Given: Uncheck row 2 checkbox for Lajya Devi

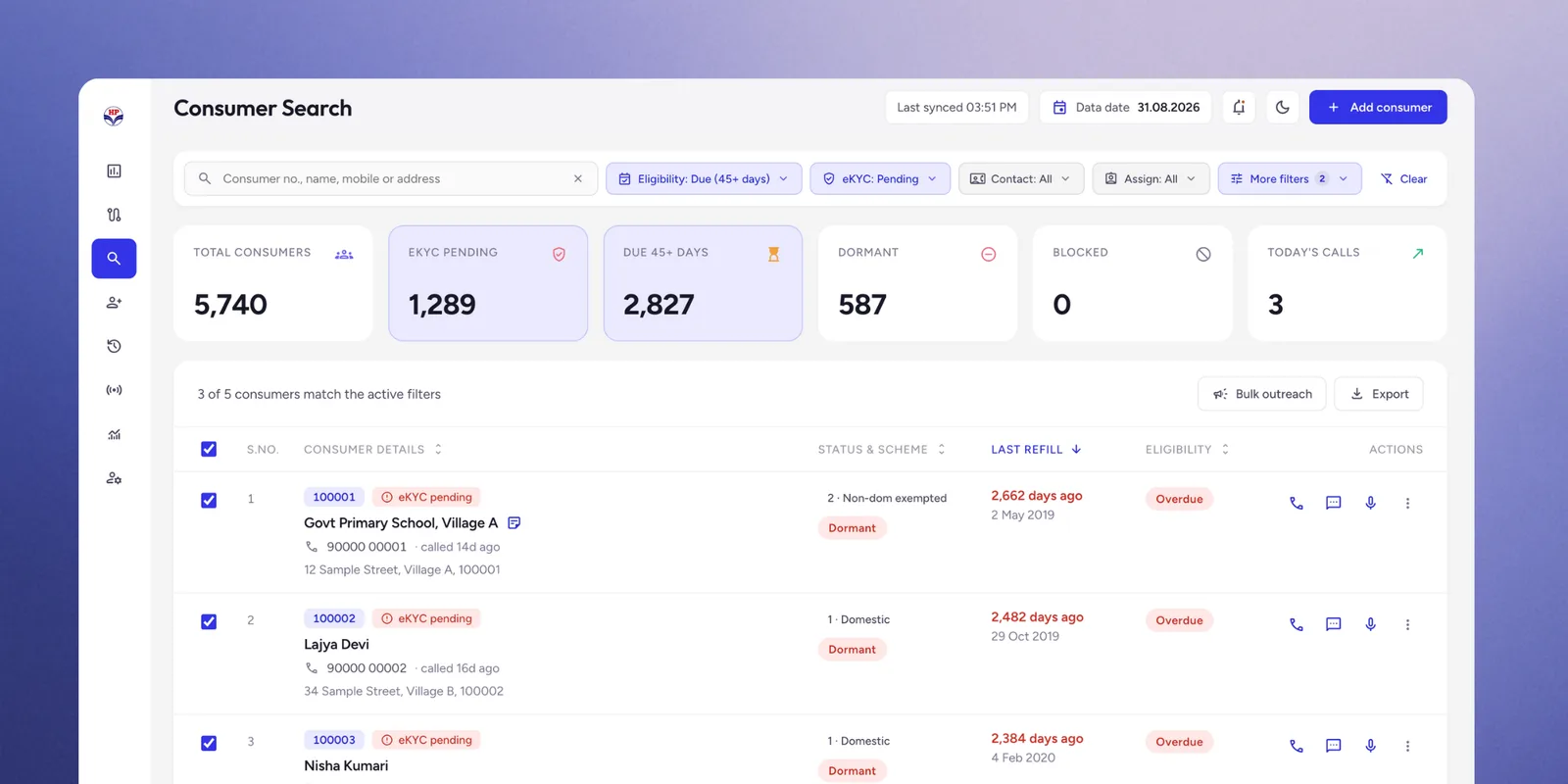Looking at the screenshot, I should click(x=209, y=621).
